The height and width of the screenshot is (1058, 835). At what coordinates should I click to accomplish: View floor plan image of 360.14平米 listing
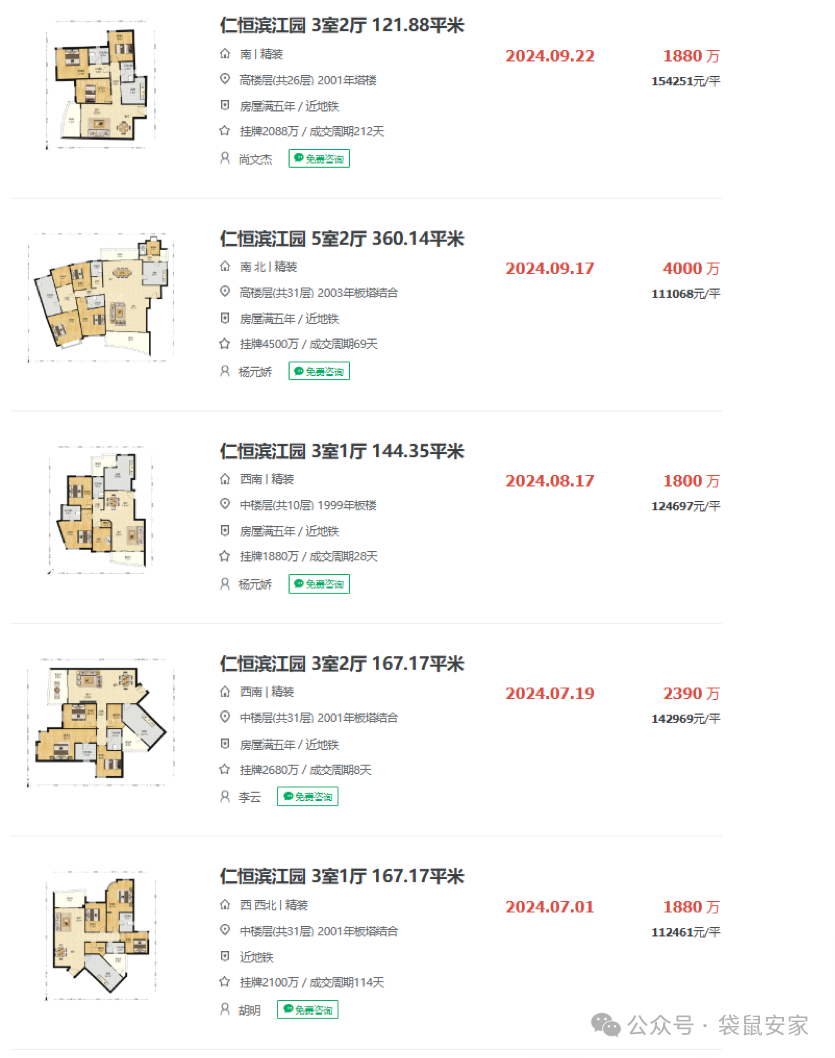(100, 298)
